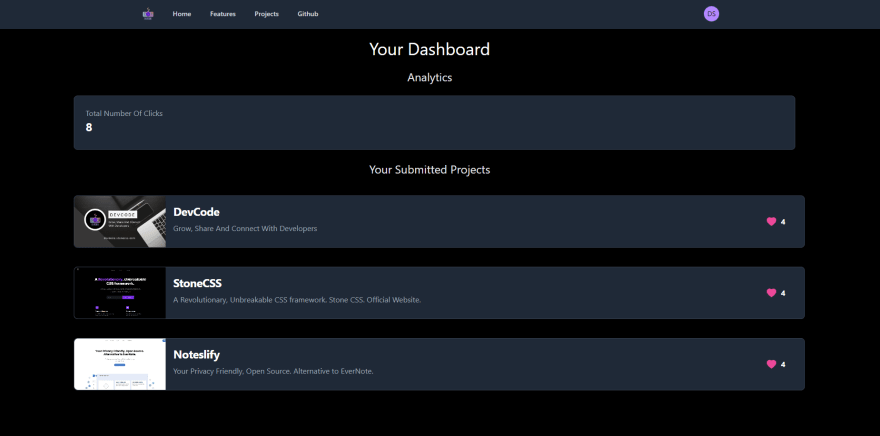Click the total clicks value 8

click(89, 127)
